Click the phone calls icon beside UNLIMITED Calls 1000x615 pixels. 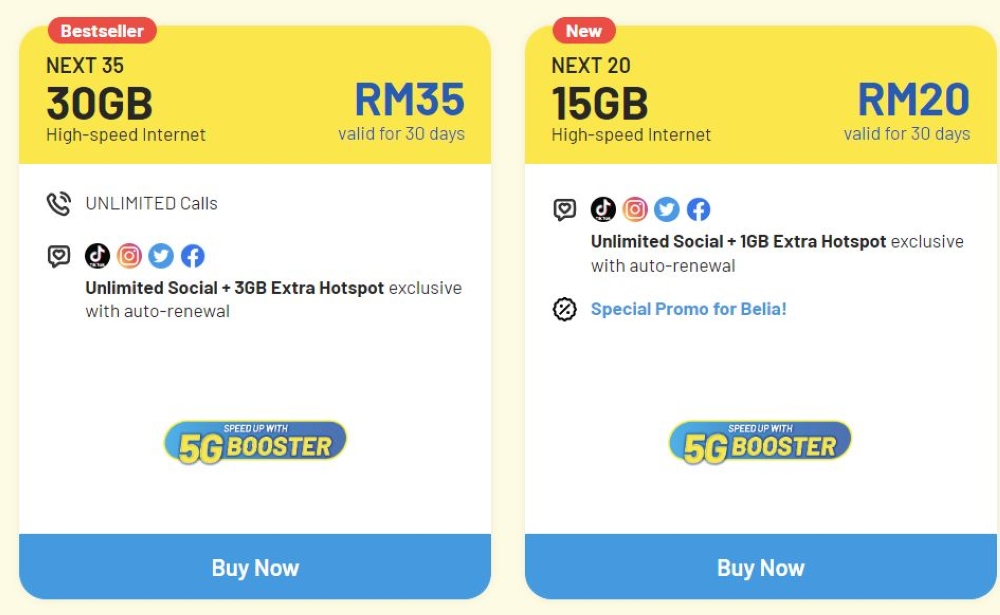click(x=59, y=204)
